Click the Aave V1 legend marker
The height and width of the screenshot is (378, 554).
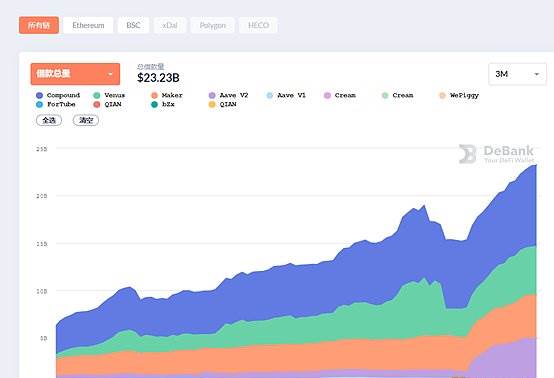point(270,95)
